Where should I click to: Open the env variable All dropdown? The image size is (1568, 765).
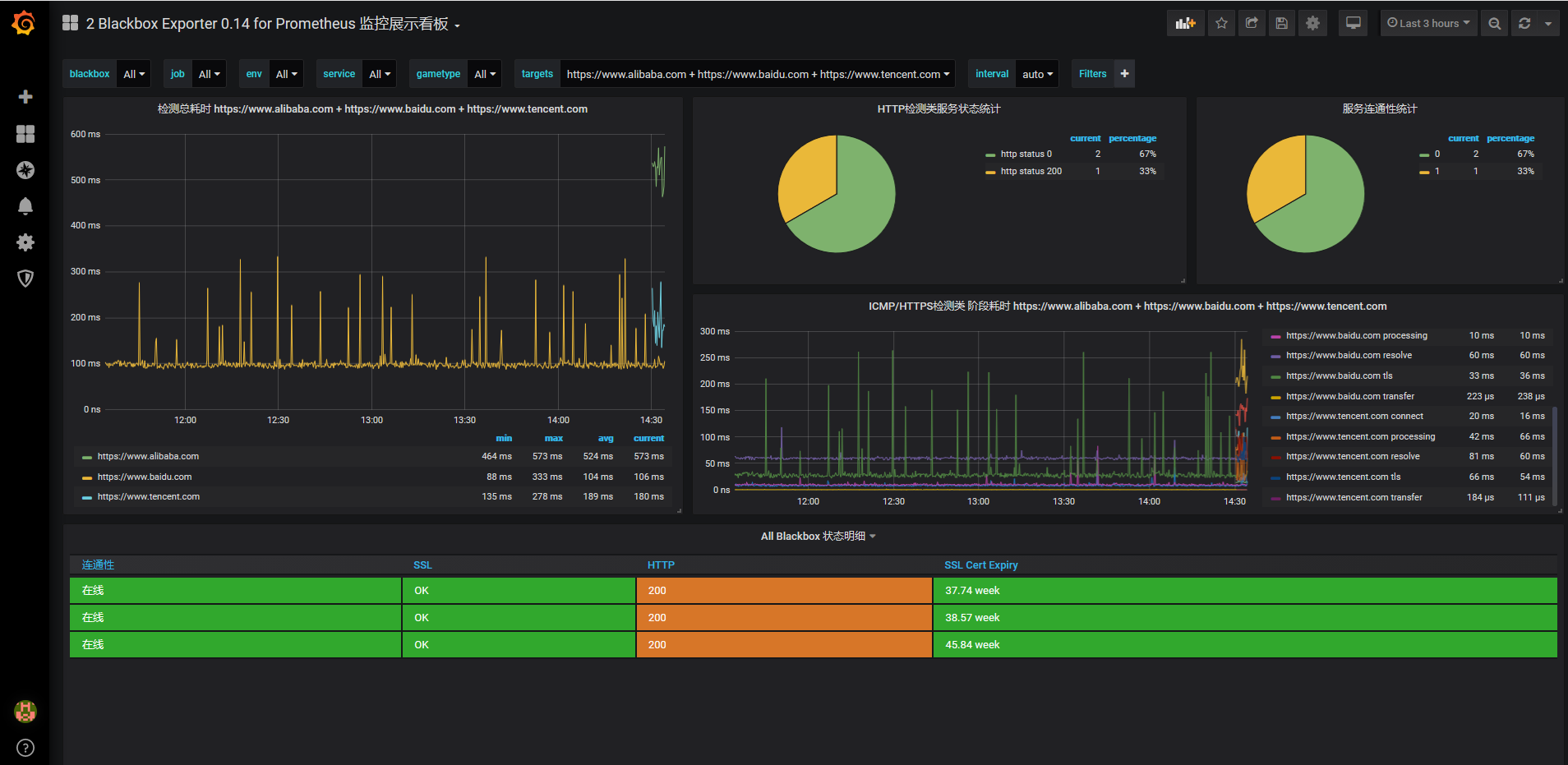coord(287,74)
